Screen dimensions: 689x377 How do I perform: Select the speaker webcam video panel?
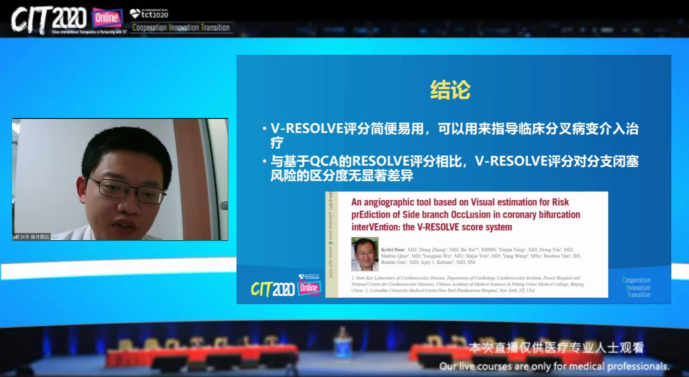pos(120,179)
